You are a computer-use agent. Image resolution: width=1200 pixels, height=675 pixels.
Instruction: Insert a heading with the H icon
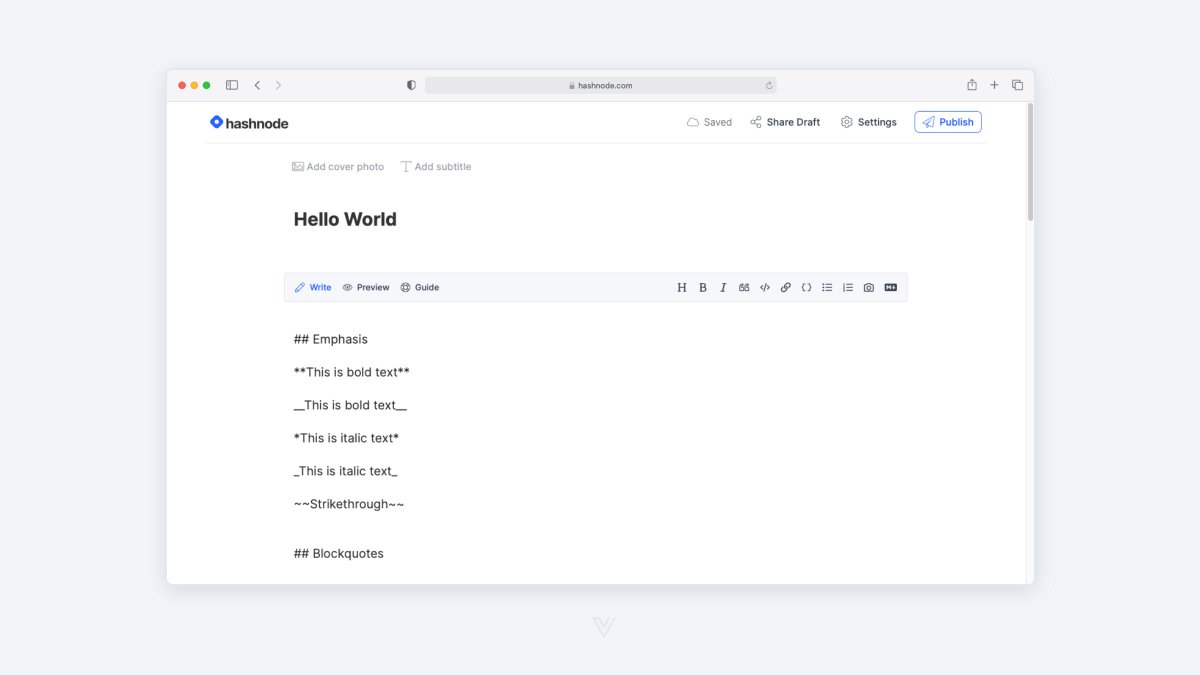(682, 287)
